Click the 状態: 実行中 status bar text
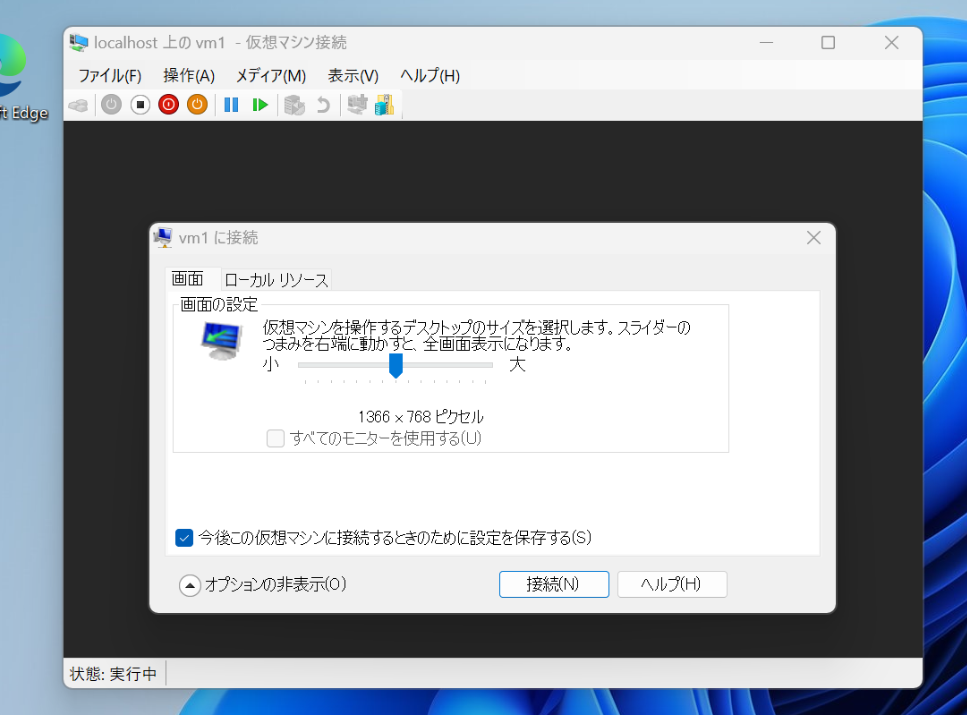Viewport: 967px width, 715px height. [113, 674]
